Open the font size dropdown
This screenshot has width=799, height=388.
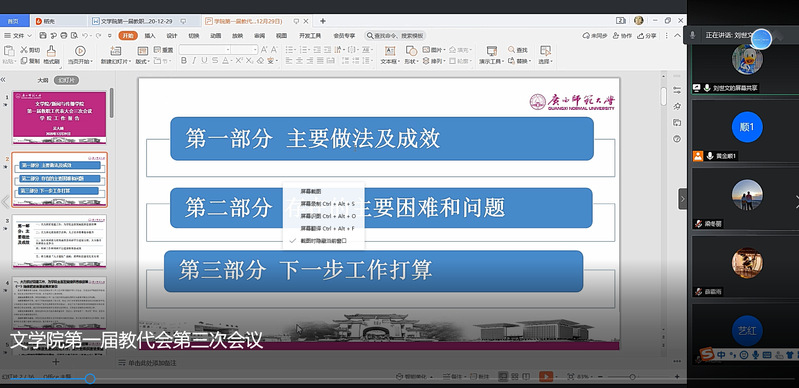click(x=255, y=49)
